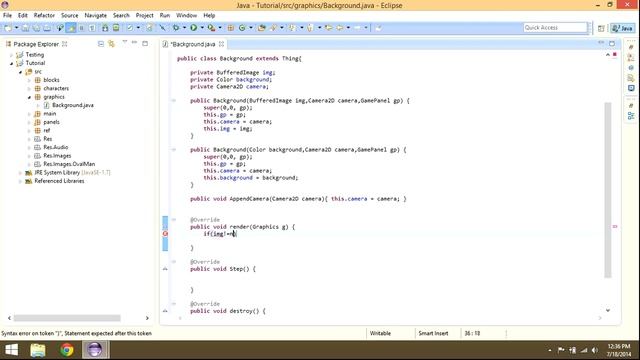
Task: Expand the blocks package
Action: pyautogui.click(x=29, y=80)
